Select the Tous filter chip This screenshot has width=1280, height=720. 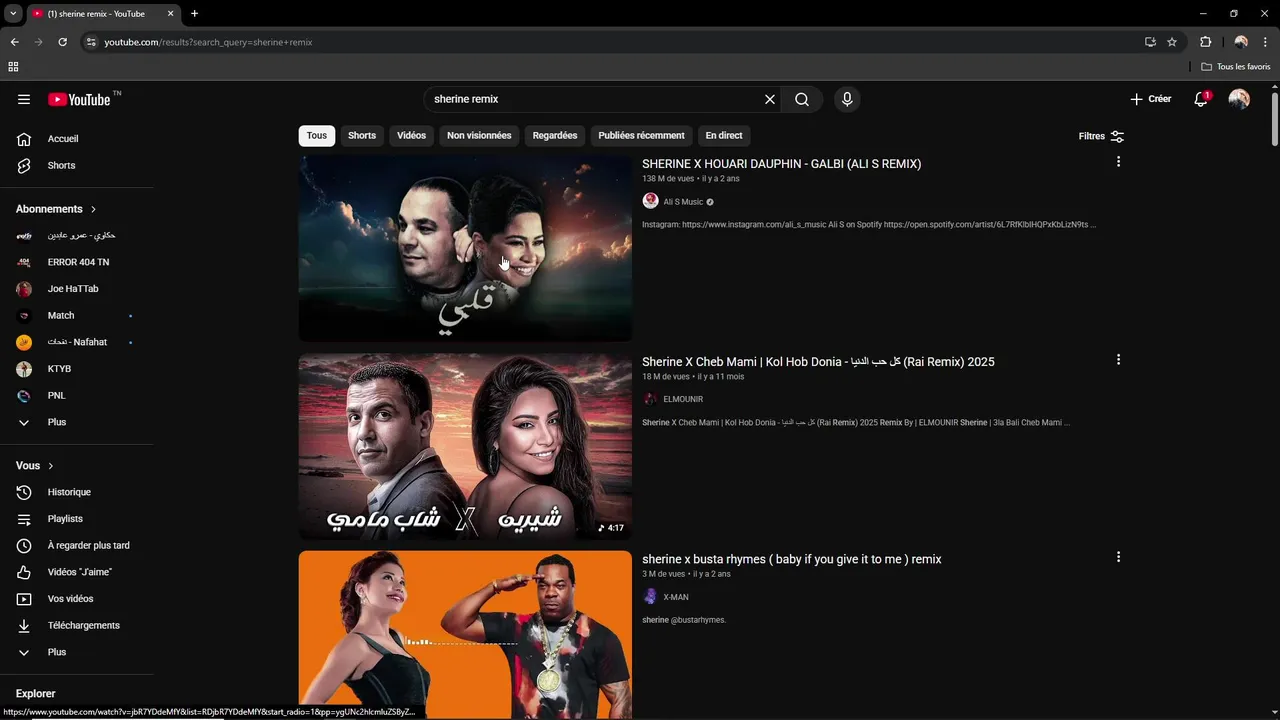[x=316, y=136]
